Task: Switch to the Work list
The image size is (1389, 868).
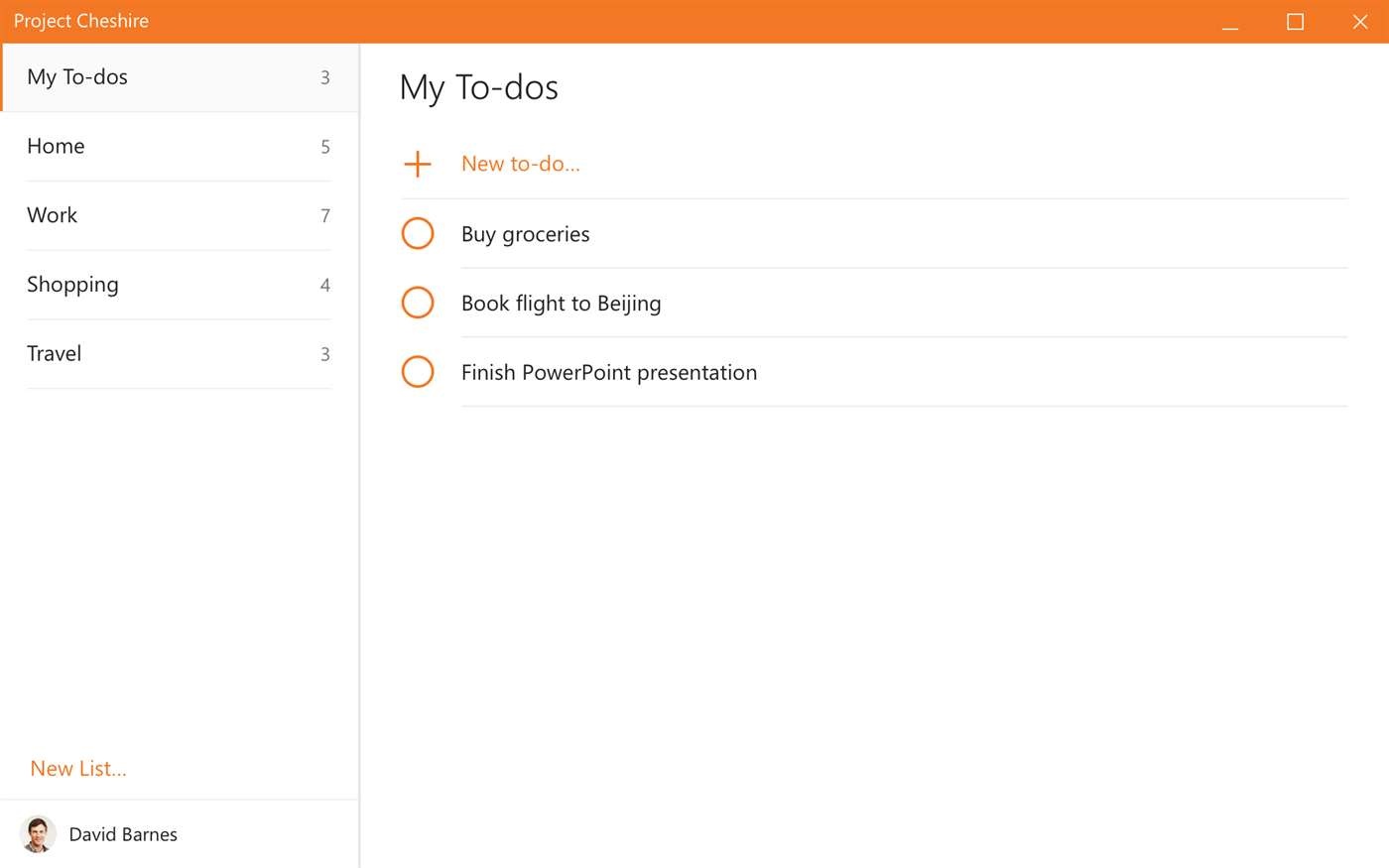Action: [180, 215]
